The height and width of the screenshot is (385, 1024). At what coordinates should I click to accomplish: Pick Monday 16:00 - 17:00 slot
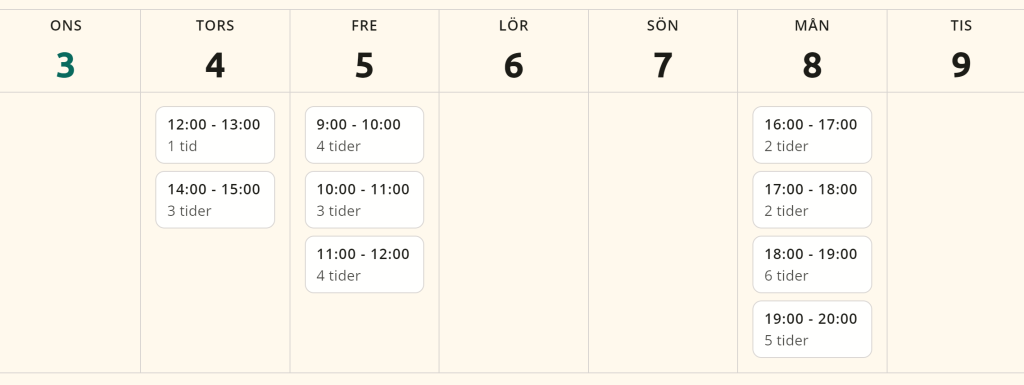tap(812, 135)
